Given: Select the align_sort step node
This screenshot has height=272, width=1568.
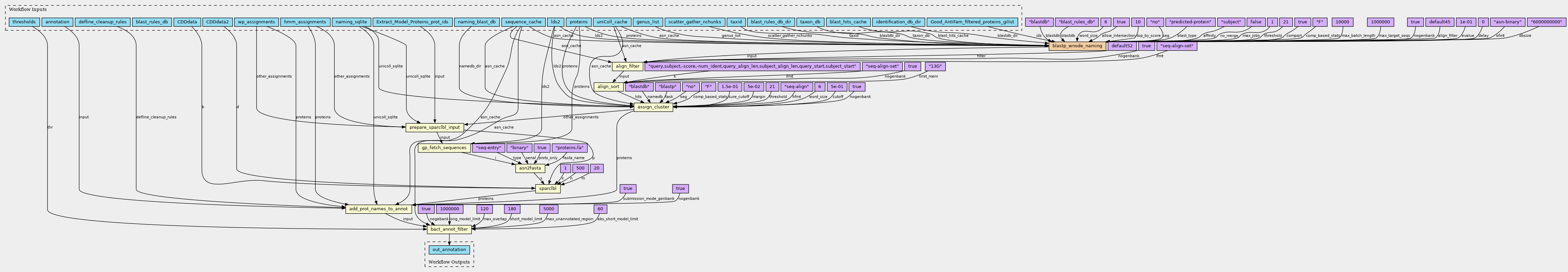Looking at the screenshot, I should 608,86.
